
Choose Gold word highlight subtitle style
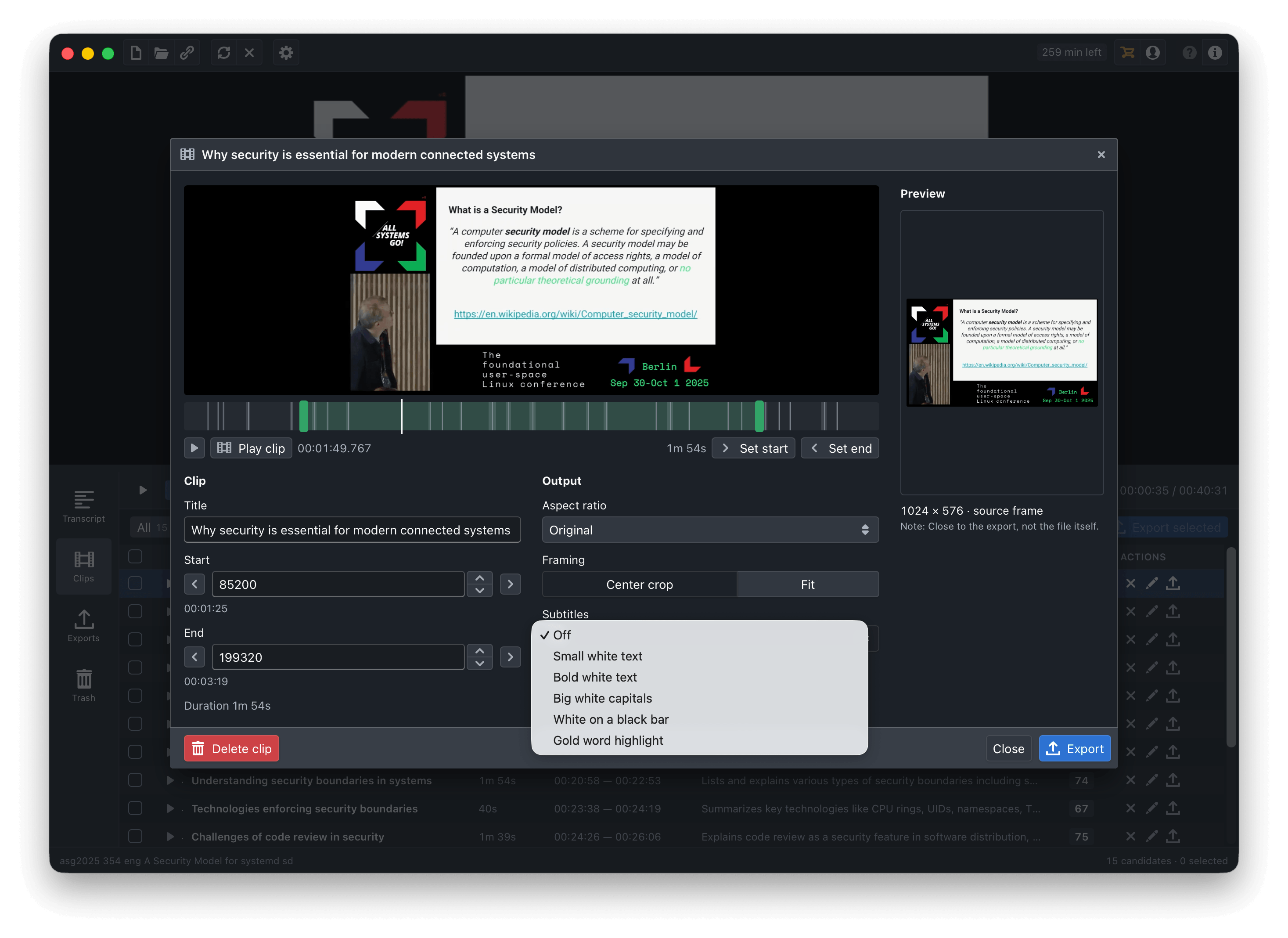pyautogui.click(x=608, y=740)
